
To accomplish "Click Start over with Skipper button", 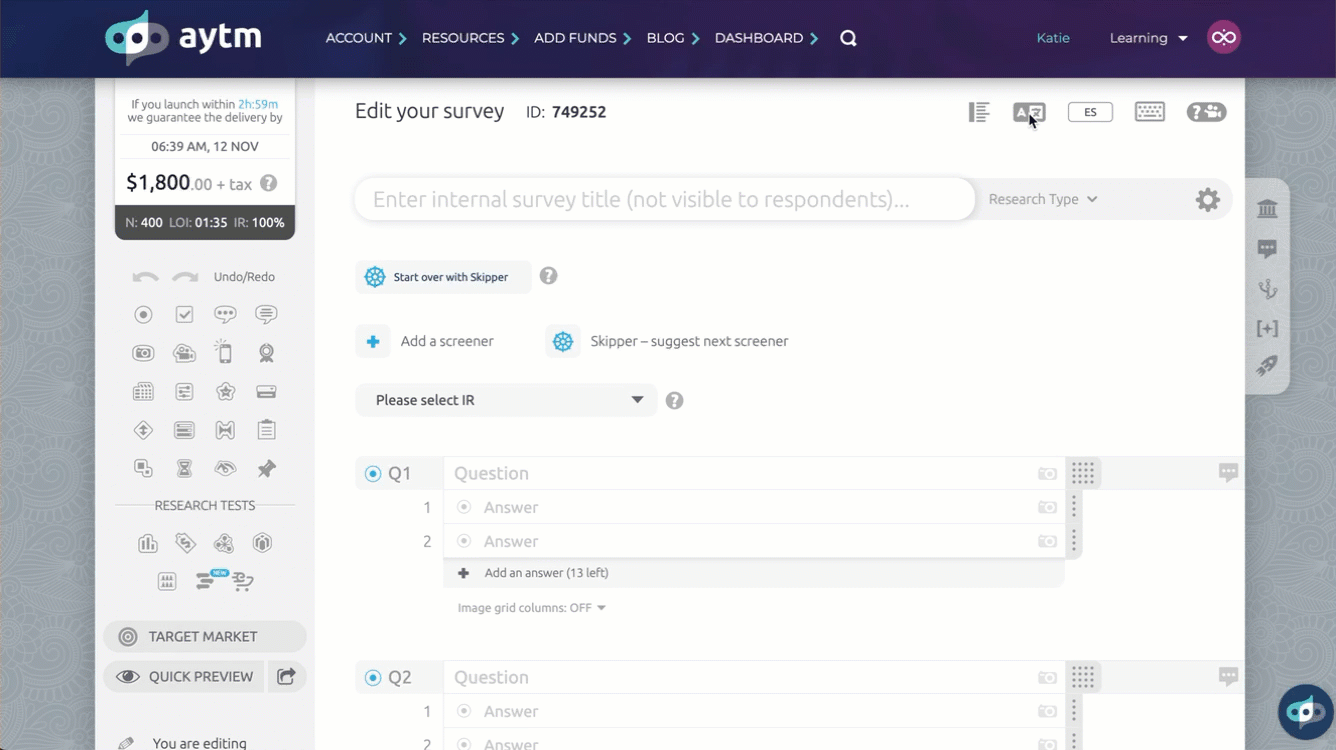I will point(443,277).
